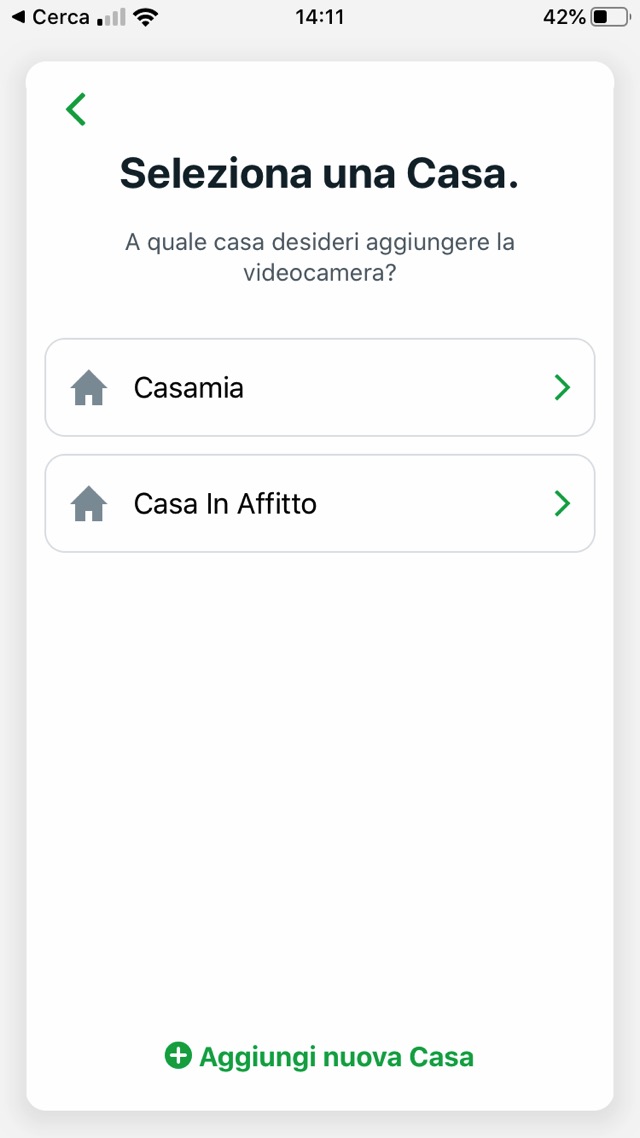Click the house icon beside Casamia
Screen dimensions: 640x1138
[x=89, y=388]
